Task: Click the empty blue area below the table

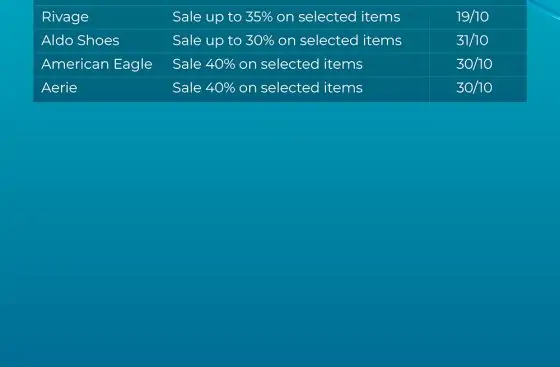Action: point(280,232)
